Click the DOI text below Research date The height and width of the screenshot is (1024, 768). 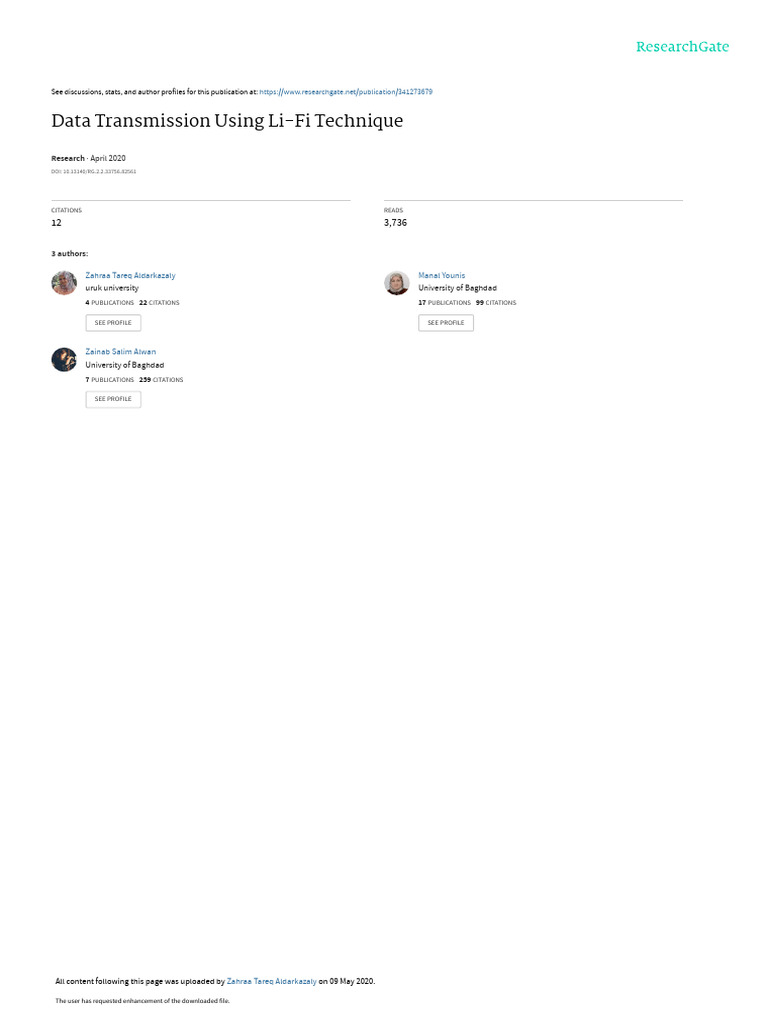tap(93, 172)
